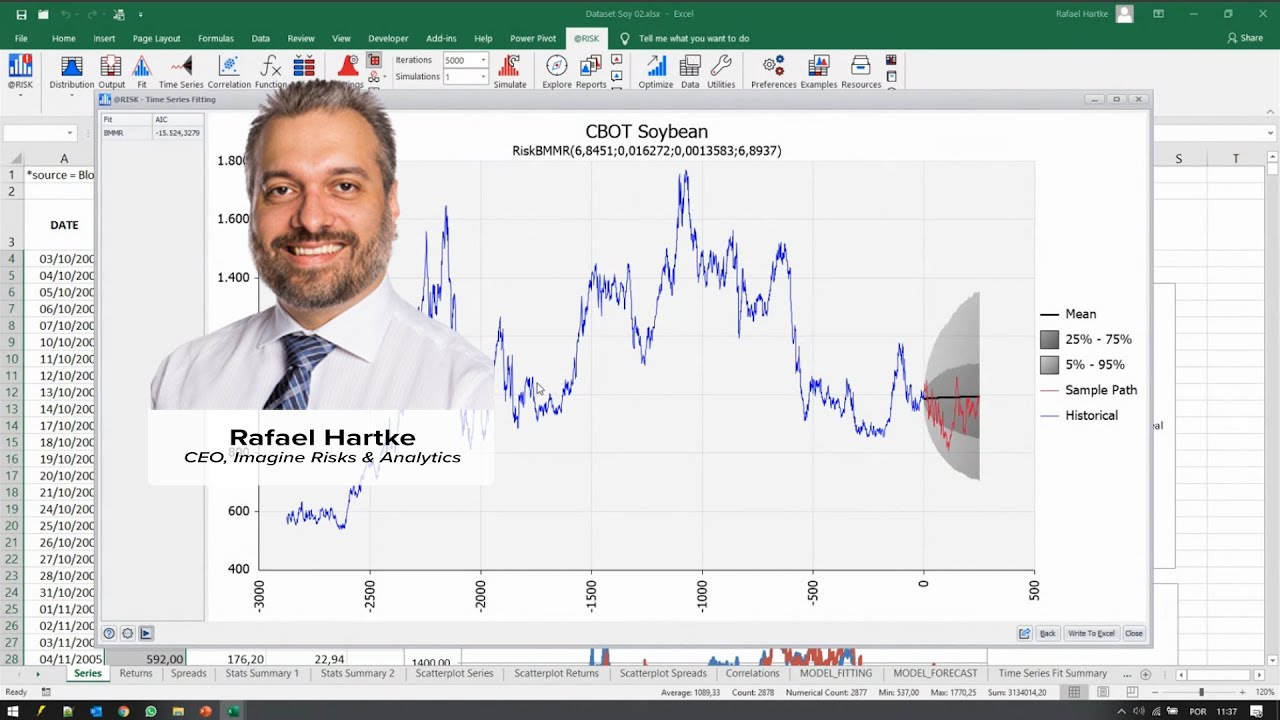The width and height of the screenshot is (1280, 720).
Task: Click the CBOT Soybean chart title
Action: [x=646, y=132]
